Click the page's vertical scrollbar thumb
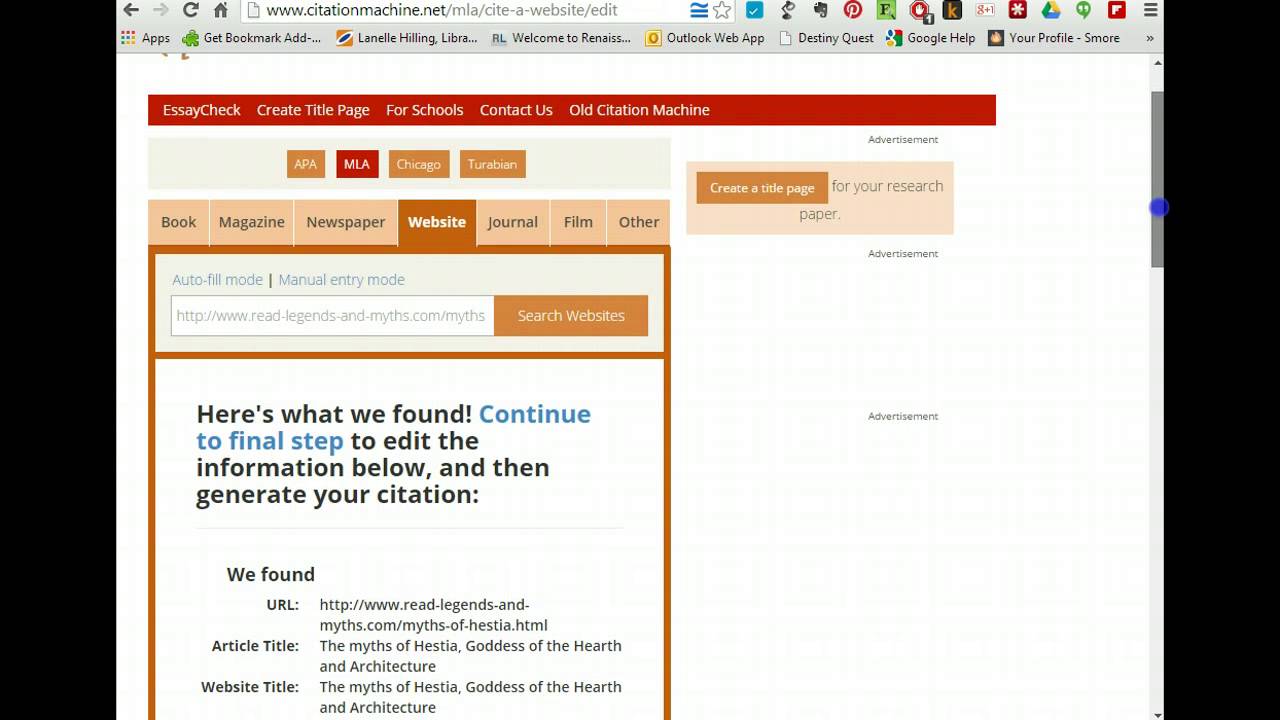Screen dimensions: 1280x720 1157,180
